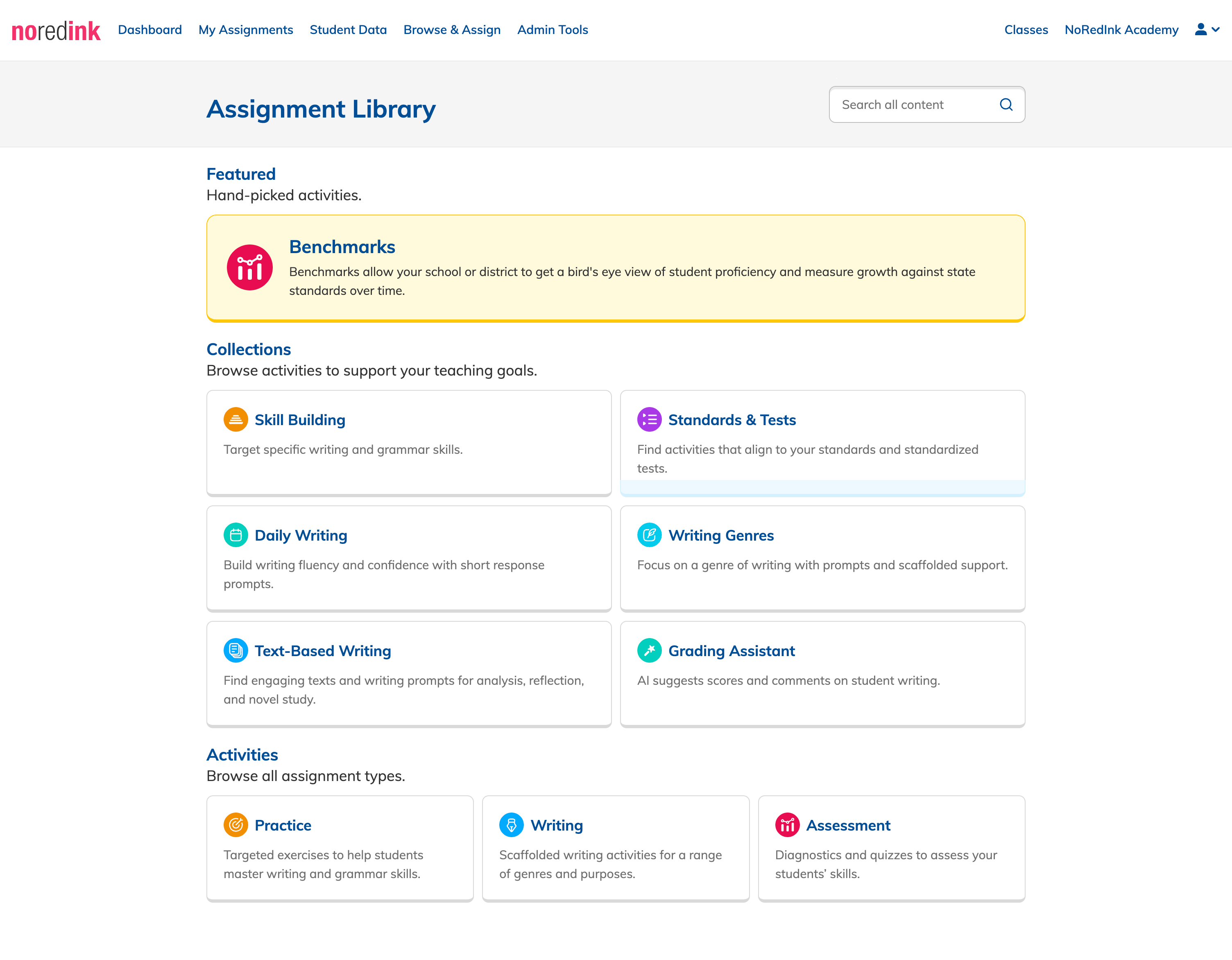Open the Student Data menu

coord(348,29)
